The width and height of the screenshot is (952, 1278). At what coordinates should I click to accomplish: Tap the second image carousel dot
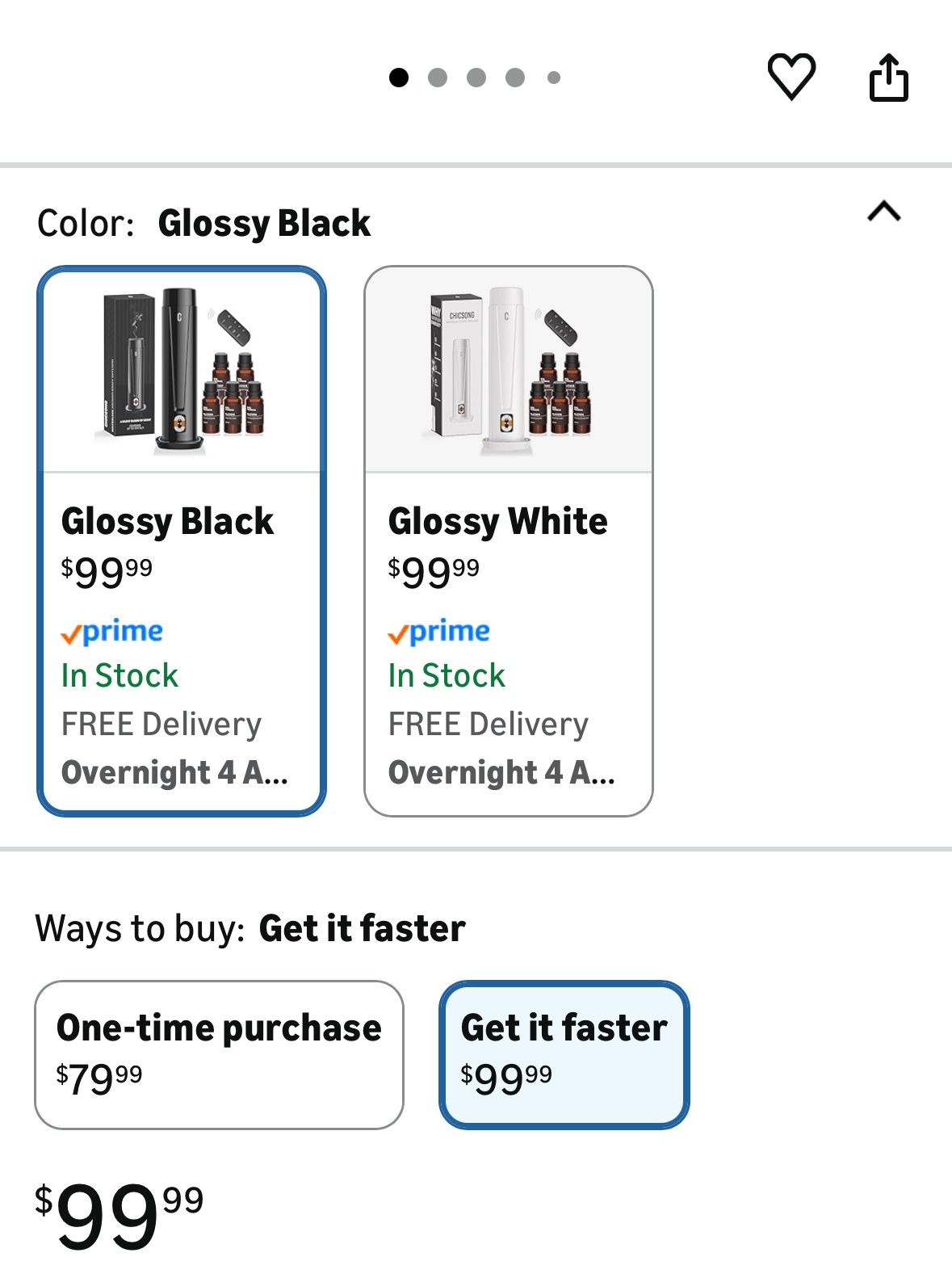click(x=438, y=76)
